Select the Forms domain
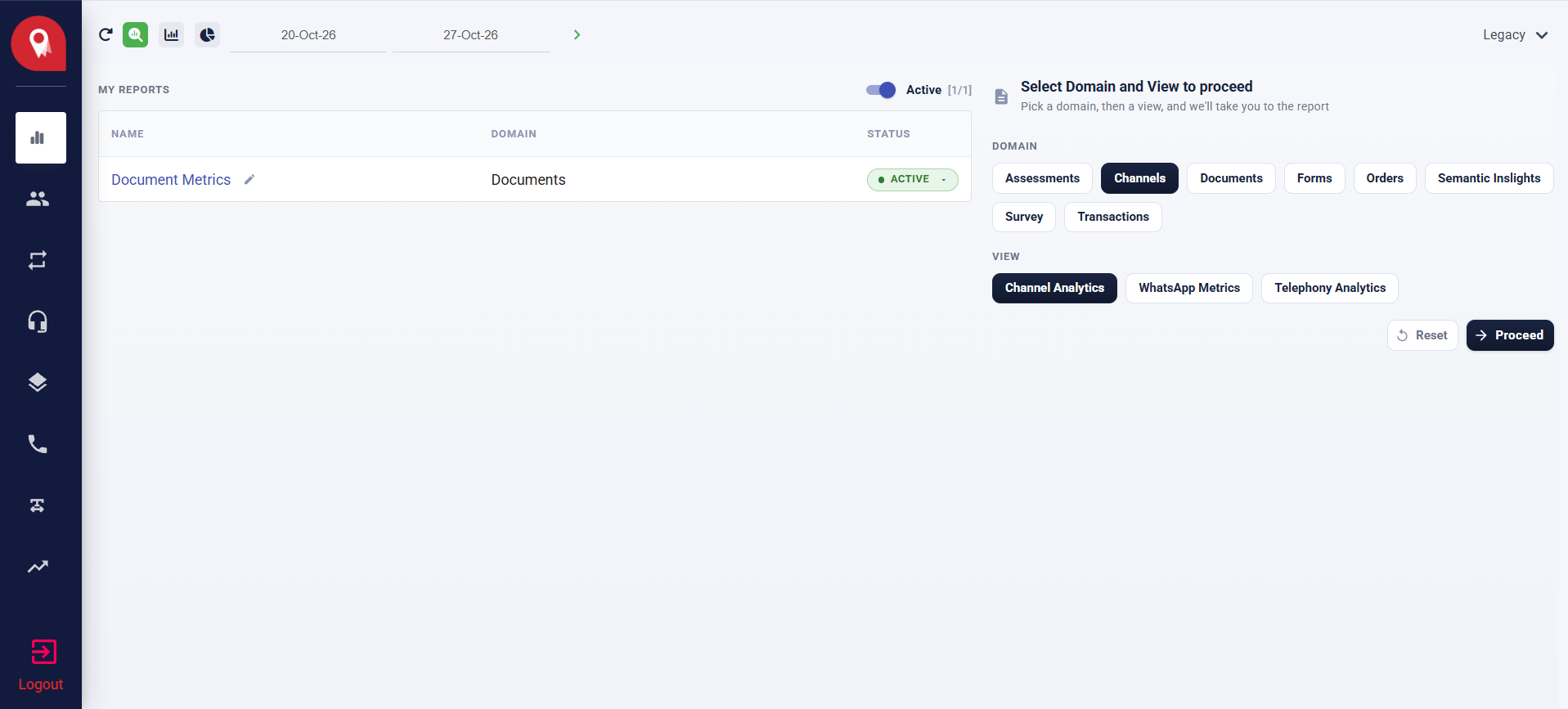The height and width of the screenshot is (709, 1568). [1314, 178]
